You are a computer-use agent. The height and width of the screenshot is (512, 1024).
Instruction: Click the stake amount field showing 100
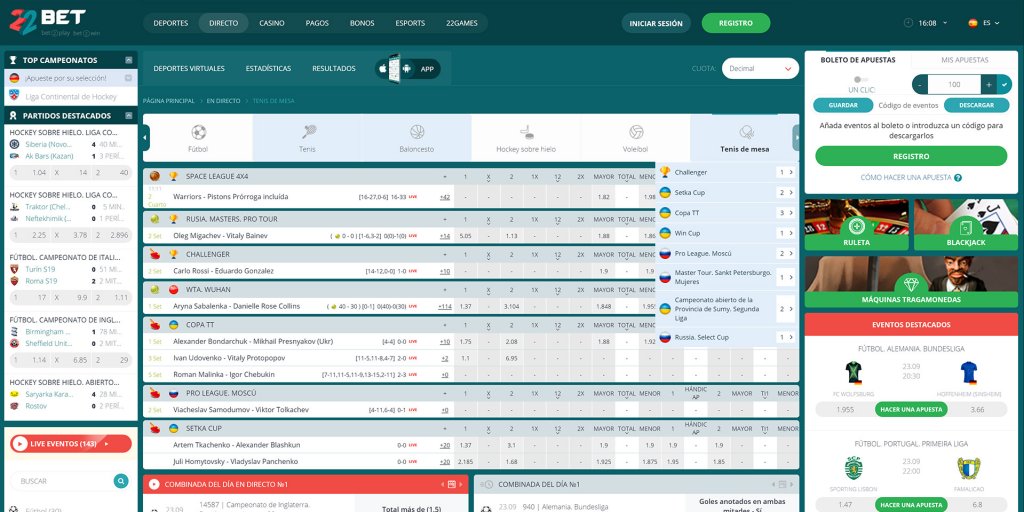point(954,84)
